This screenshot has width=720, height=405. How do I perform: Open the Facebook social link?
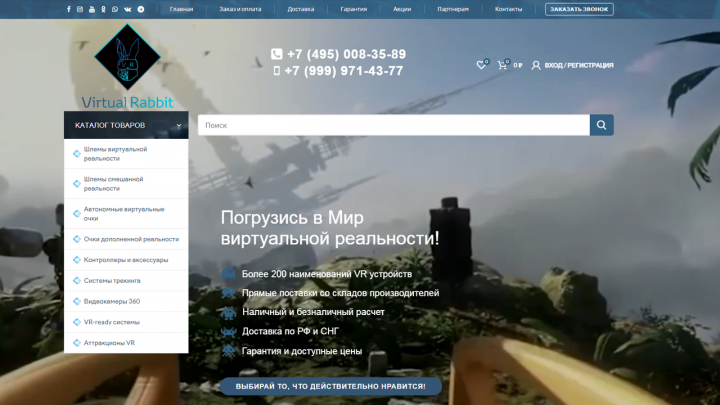pyautogui.click(x=69, y=9)
